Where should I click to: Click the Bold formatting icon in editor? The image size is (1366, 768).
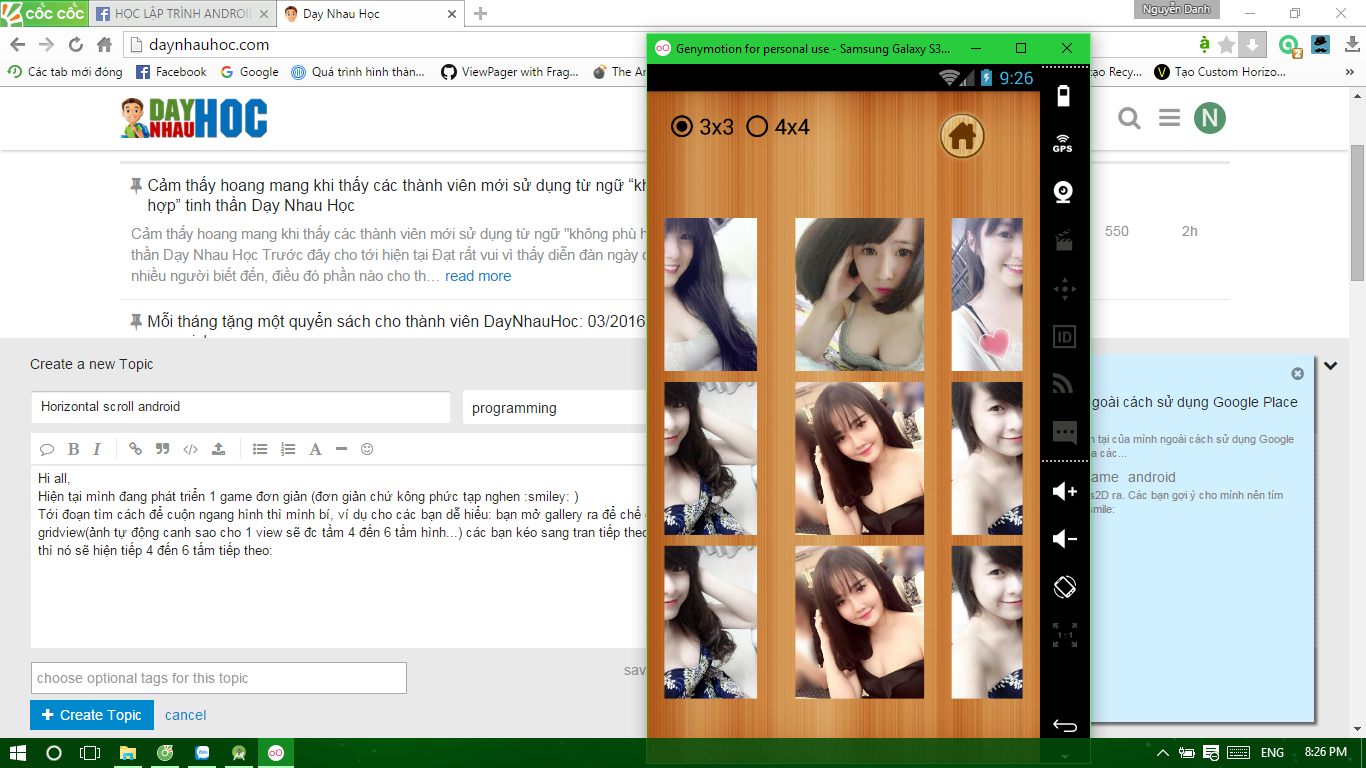coord(73,449)
